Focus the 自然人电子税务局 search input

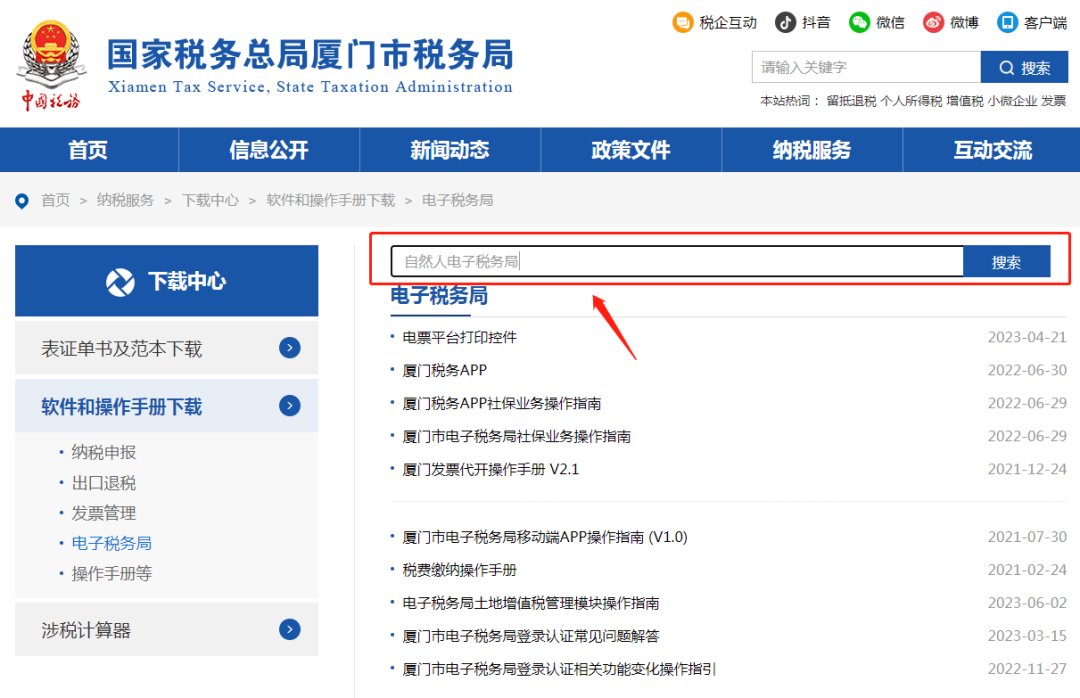coord(677,262)
